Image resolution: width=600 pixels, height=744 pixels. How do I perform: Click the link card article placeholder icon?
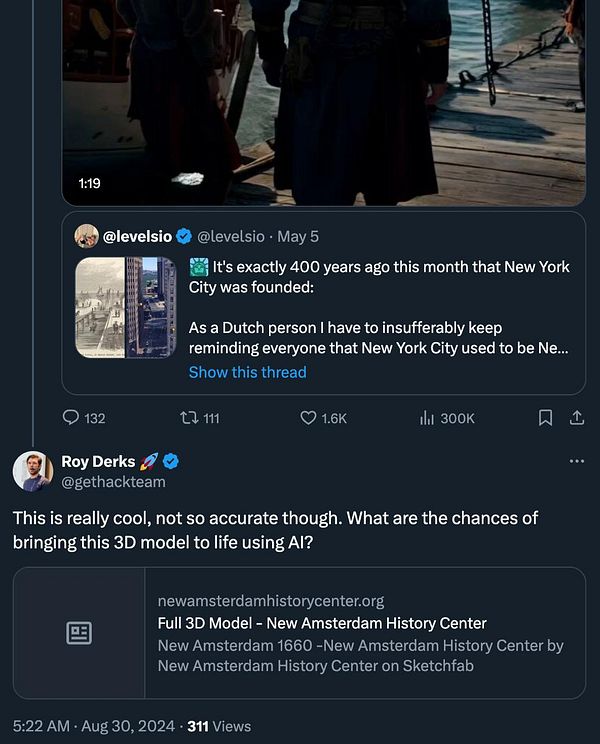pyautogui.click(x=79, y=633)
